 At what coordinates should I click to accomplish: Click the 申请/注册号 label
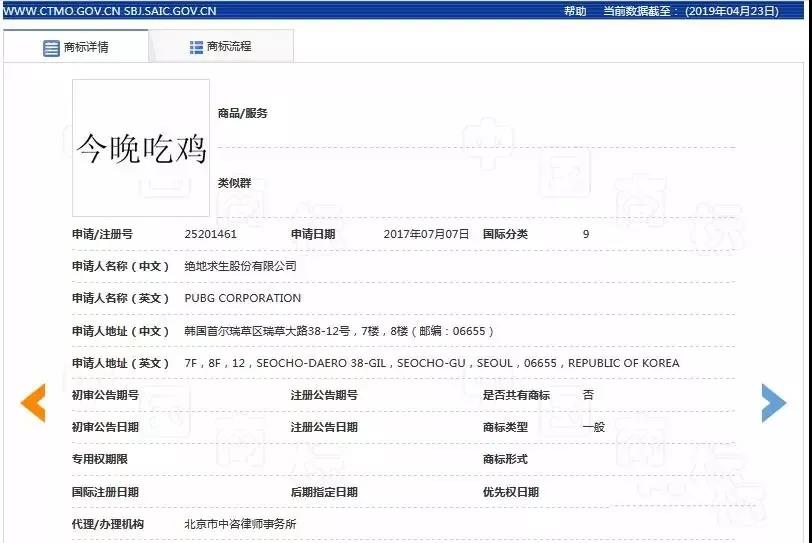click(102, 234)
